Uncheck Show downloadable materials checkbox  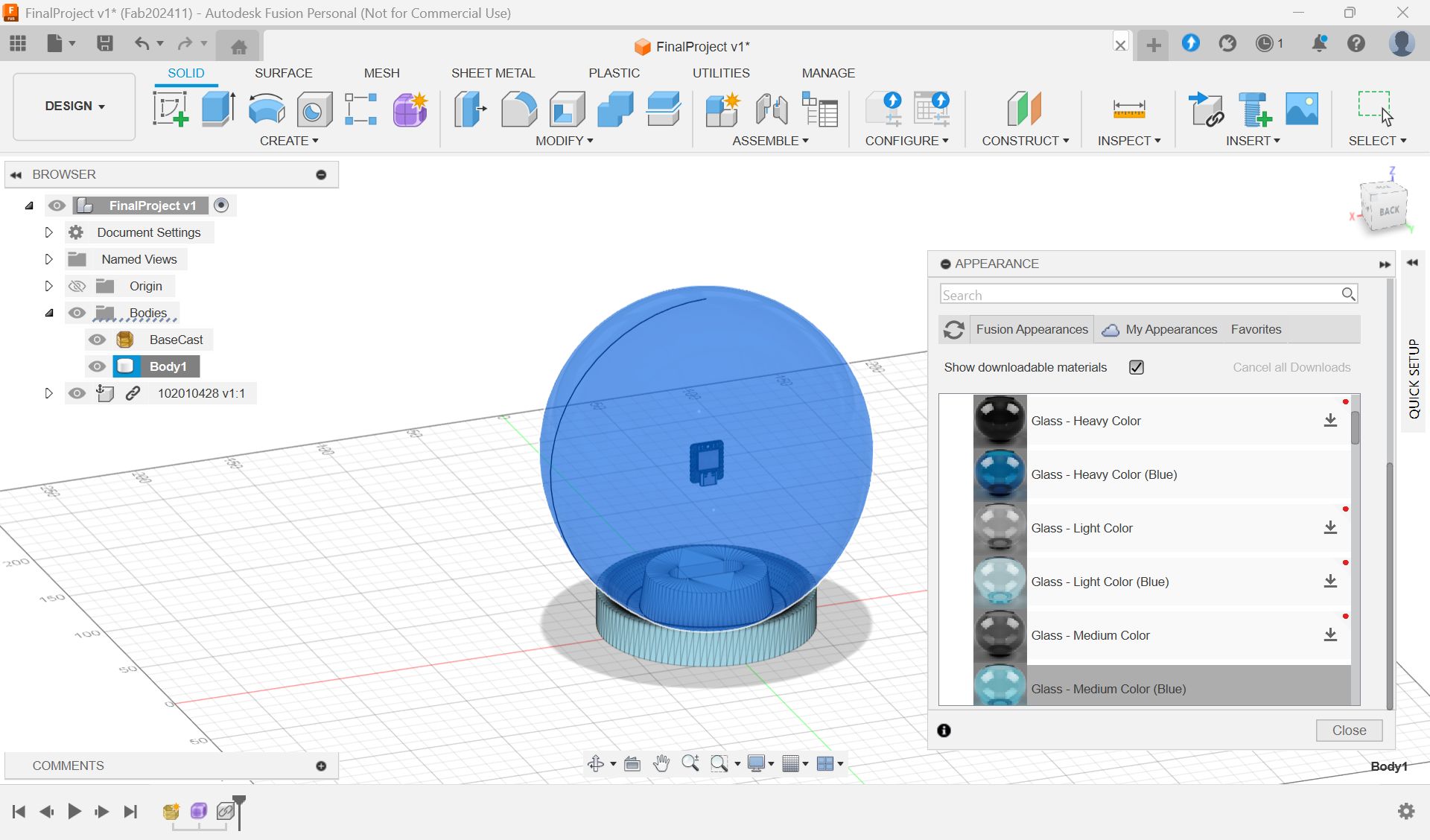[1137, 367]
